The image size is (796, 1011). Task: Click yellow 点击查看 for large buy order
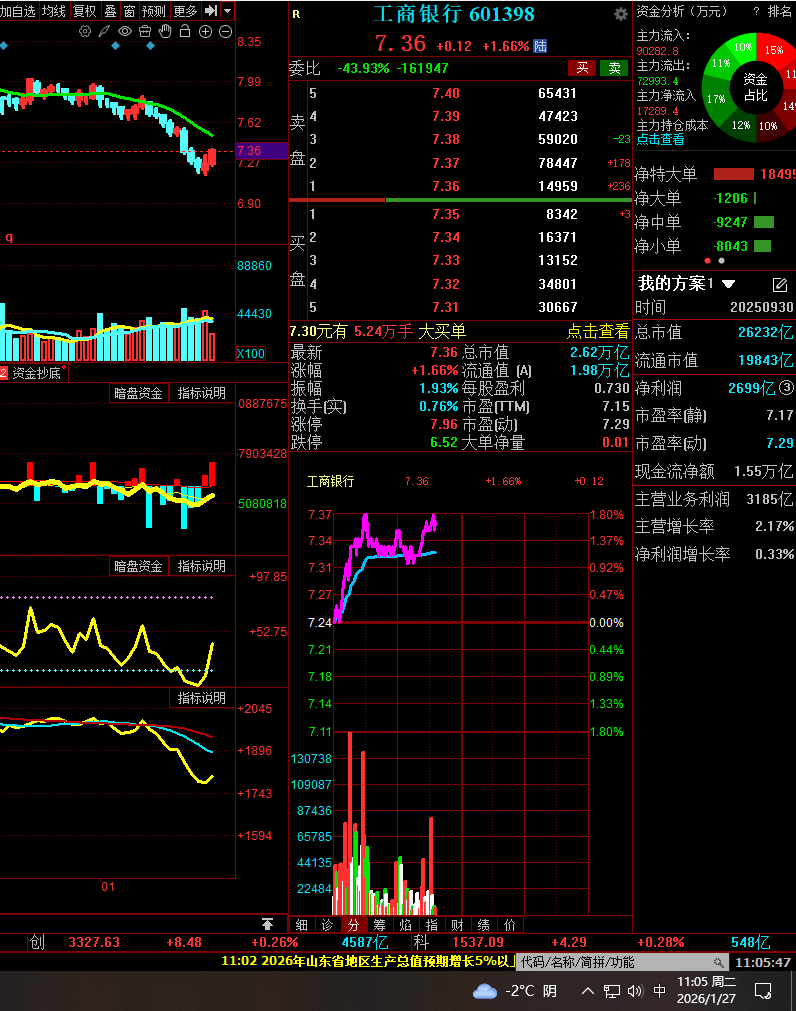597,331
